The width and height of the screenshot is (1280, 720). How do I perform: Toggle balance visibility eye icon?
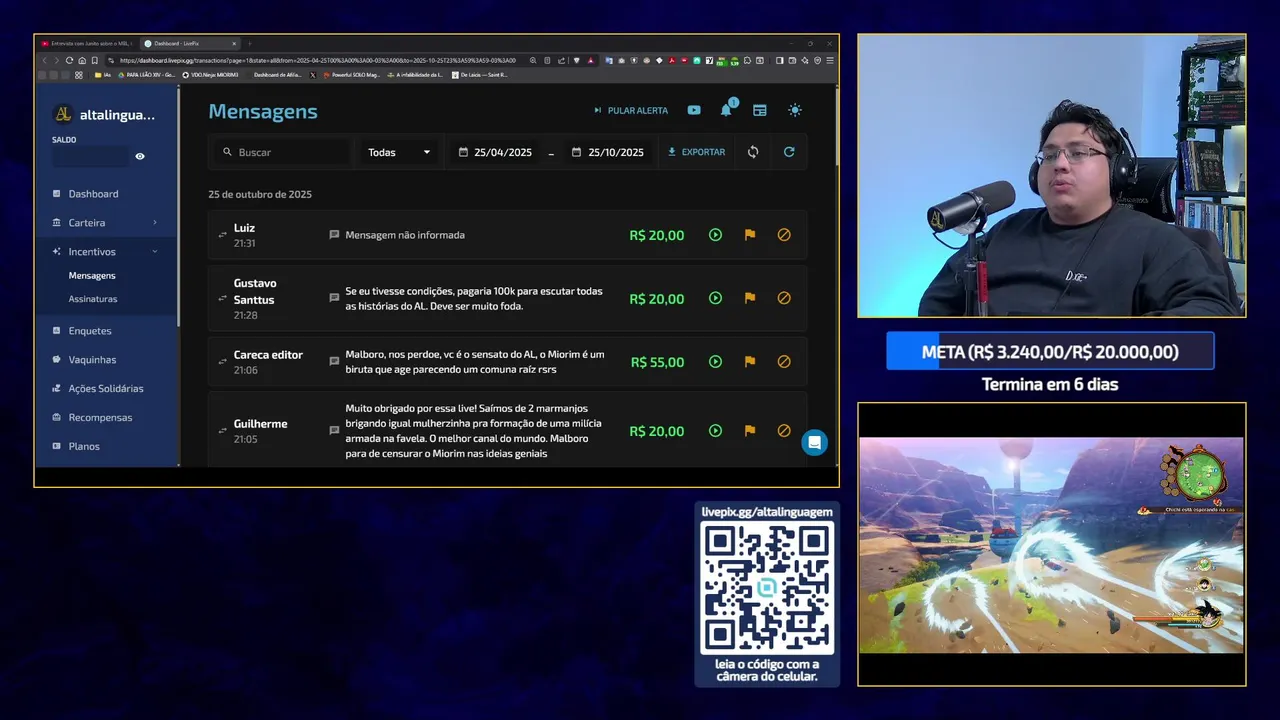(140, 157)
